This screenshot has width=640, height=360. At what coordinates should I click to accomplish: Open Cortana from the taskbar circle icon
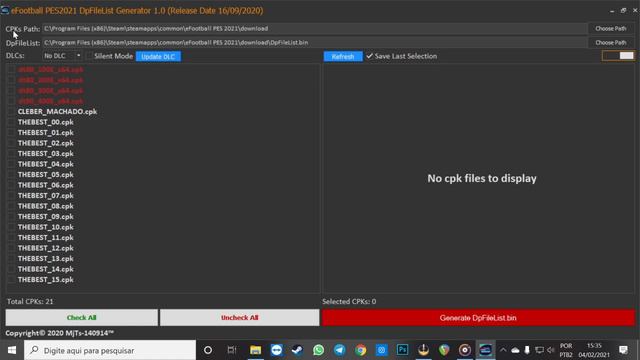(208, 350)
